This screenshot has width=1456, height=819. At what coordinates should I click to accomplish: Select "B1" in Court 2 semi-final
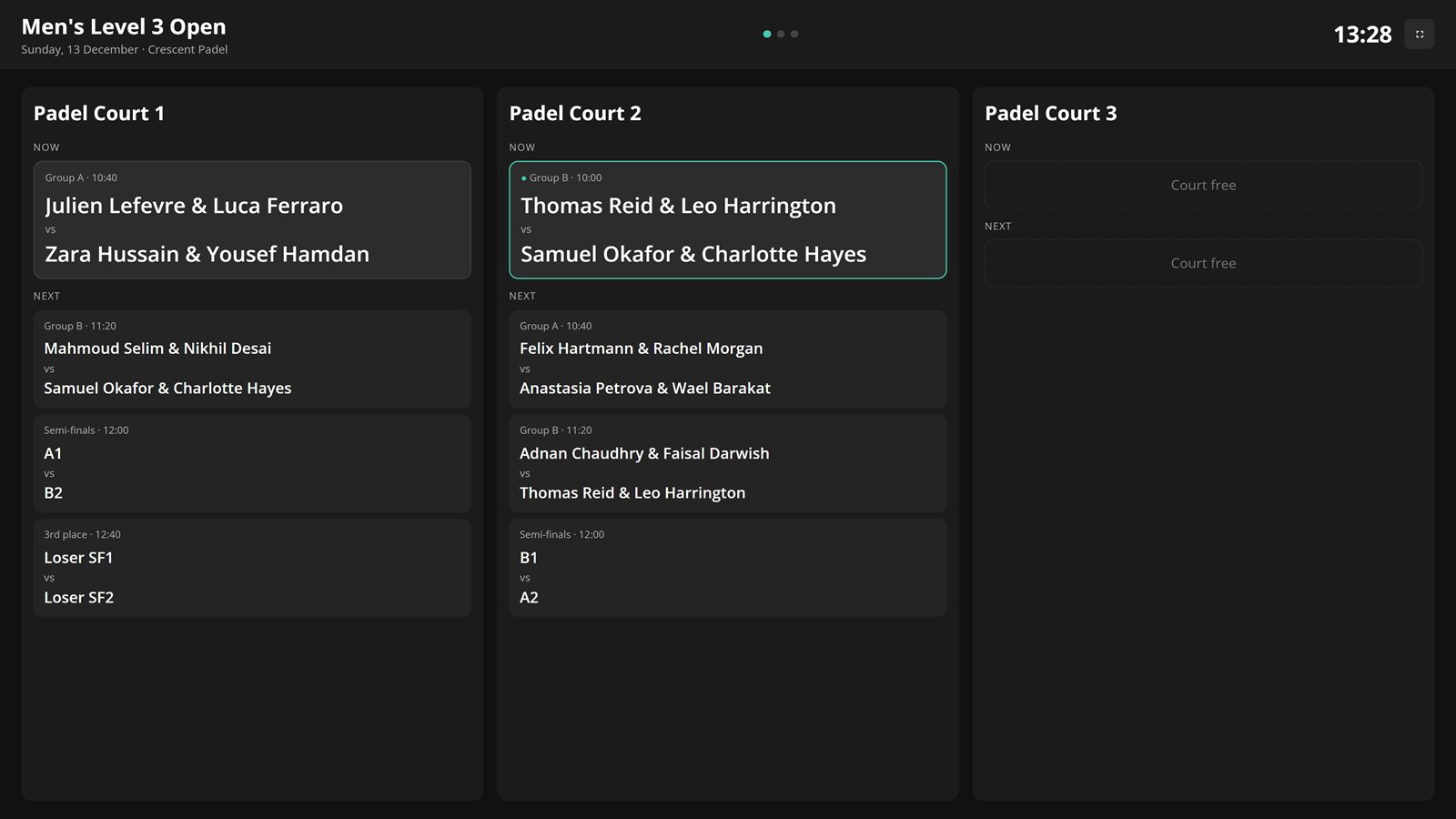[x=529, y=558]
